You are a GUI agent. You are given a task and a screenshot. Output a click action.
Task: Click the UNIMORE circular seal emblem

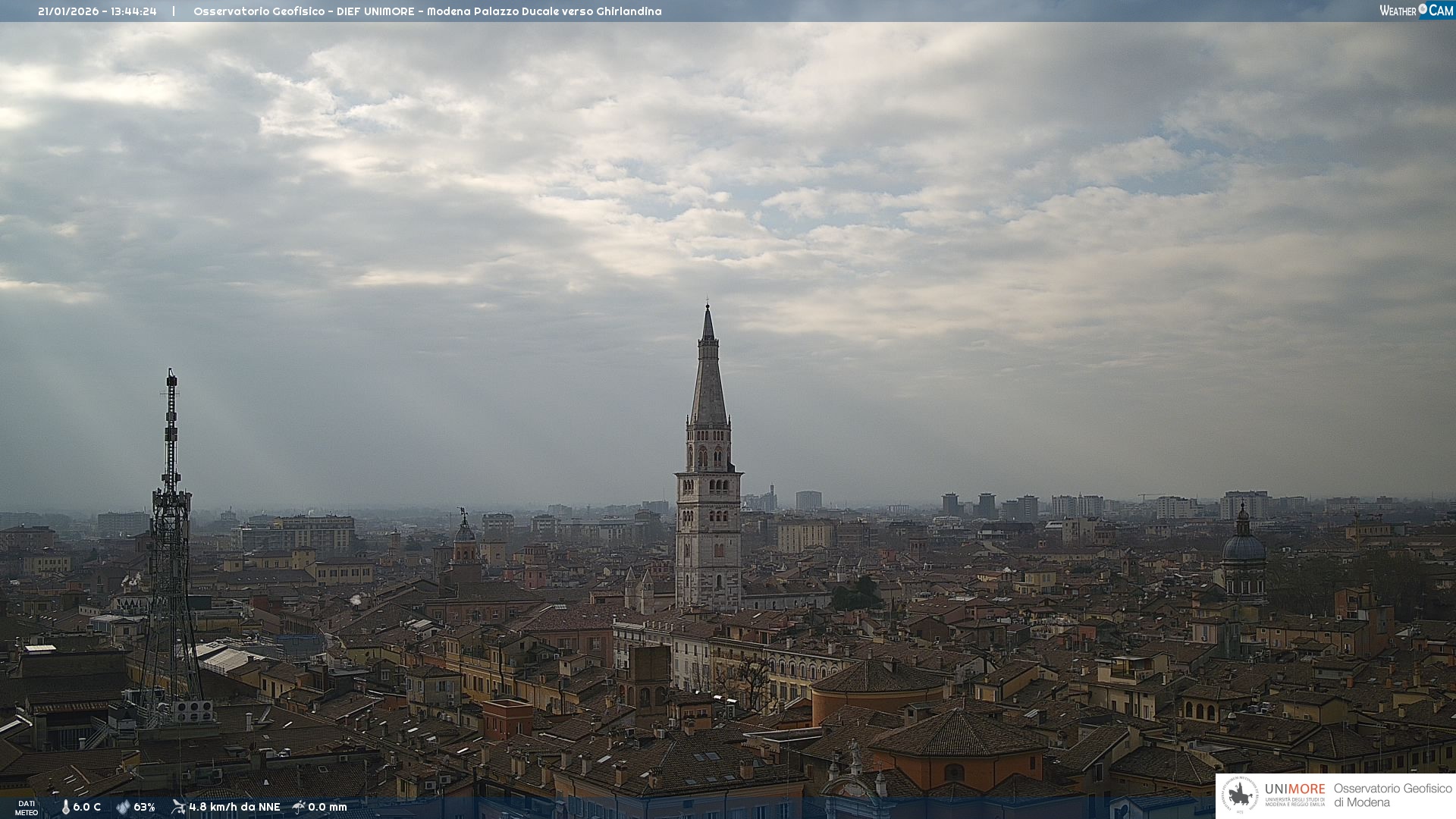click(x=1240, y=795)
